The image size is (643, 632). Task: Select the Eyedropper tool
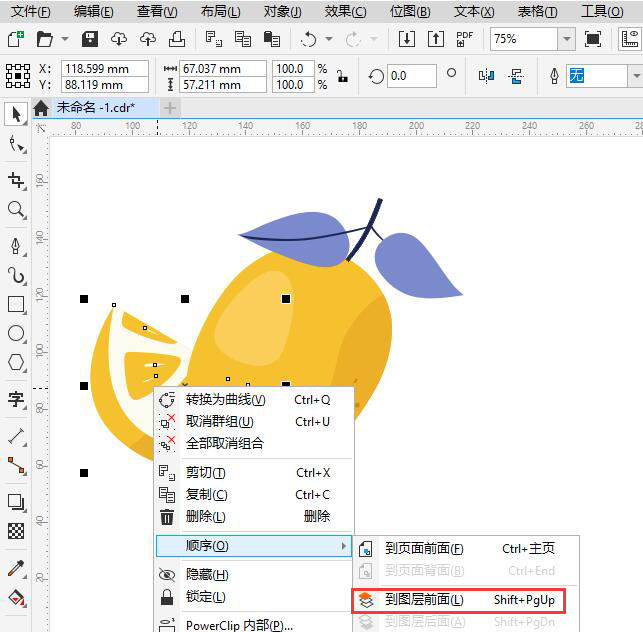(x=16, y=568)
